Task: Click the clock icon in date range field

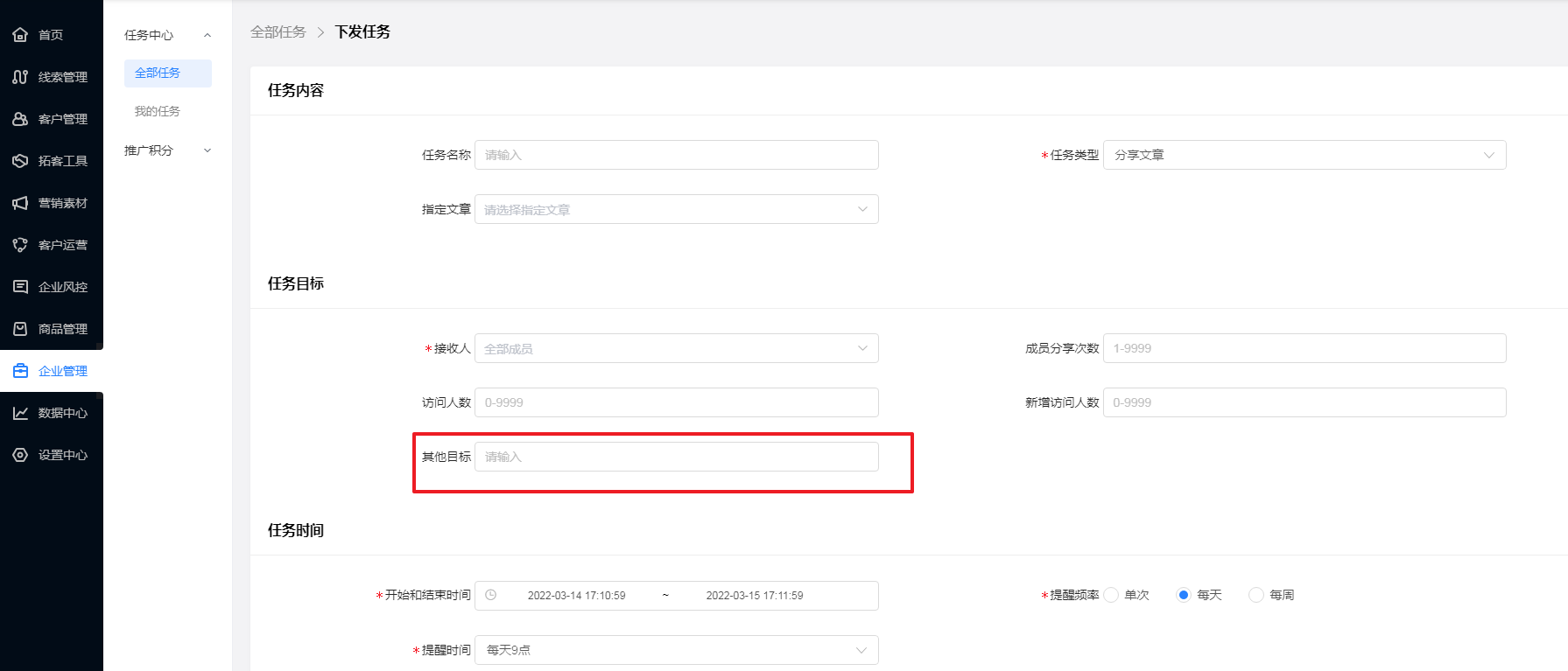Action: pos(491,595)
